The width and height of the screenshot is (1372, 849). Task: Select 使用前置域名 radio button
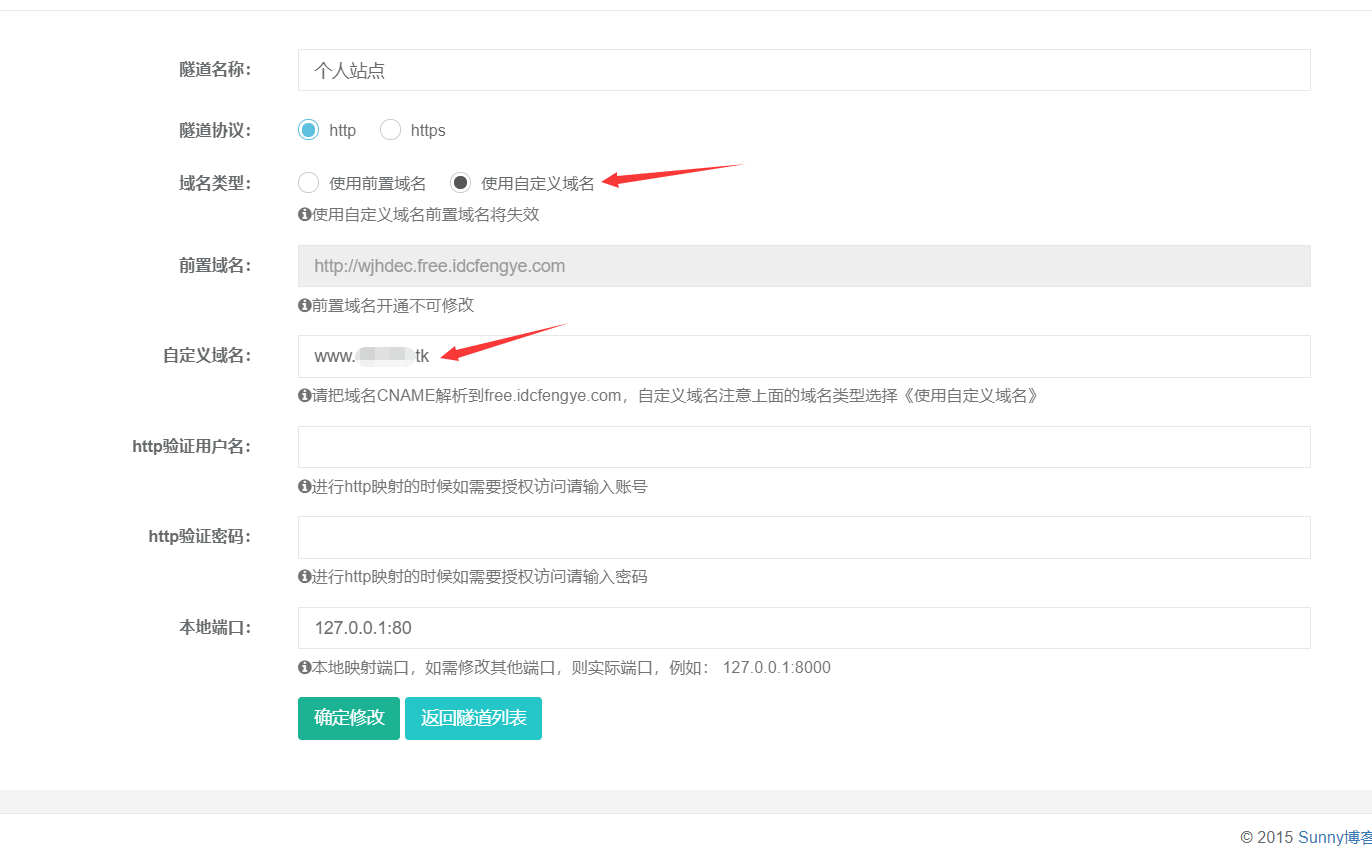[309, 183]
